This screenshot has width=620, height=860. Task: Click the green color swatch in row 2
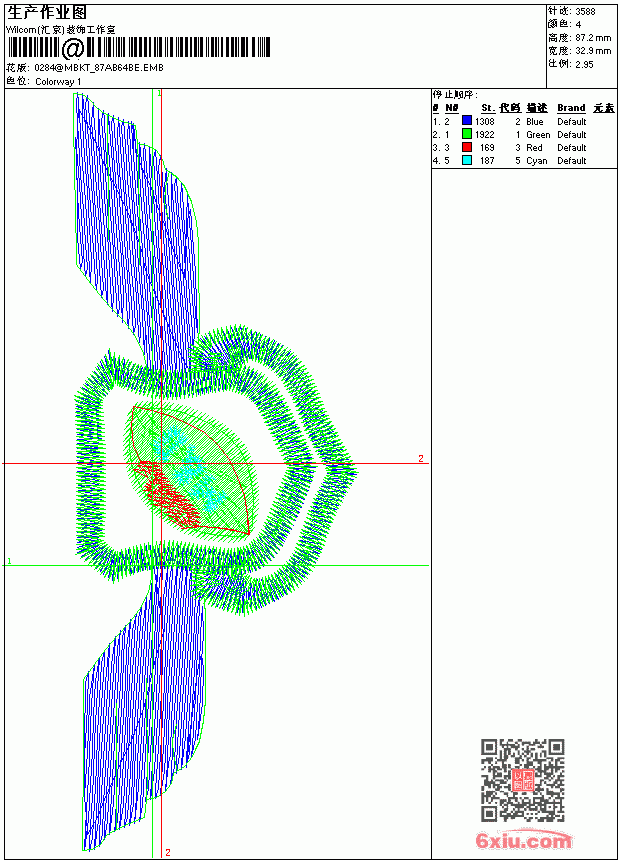[x=467, y=134]
